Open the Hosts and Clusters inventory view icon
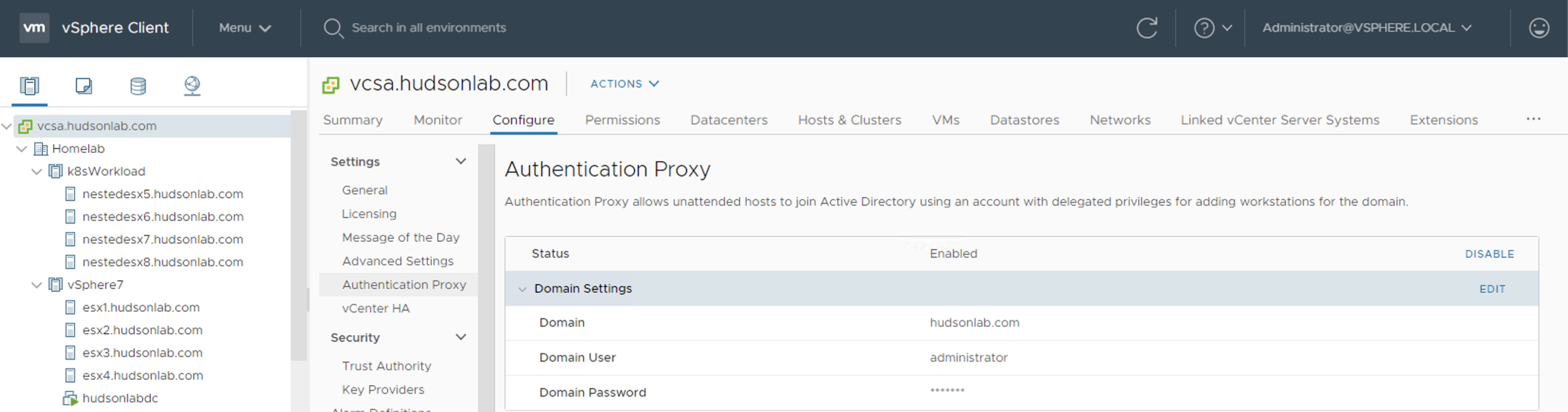This screenshot has width=1568, height=412. point(29,86)
